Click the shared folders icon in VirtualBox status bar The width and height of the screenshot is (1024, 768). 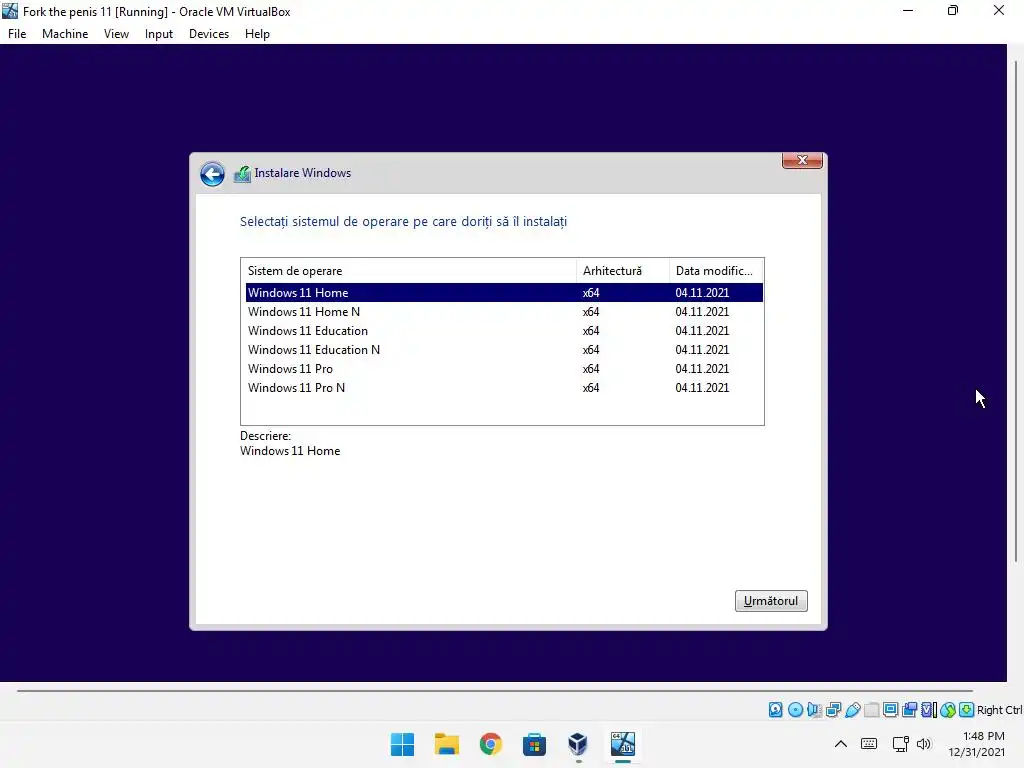click(871, 710)
